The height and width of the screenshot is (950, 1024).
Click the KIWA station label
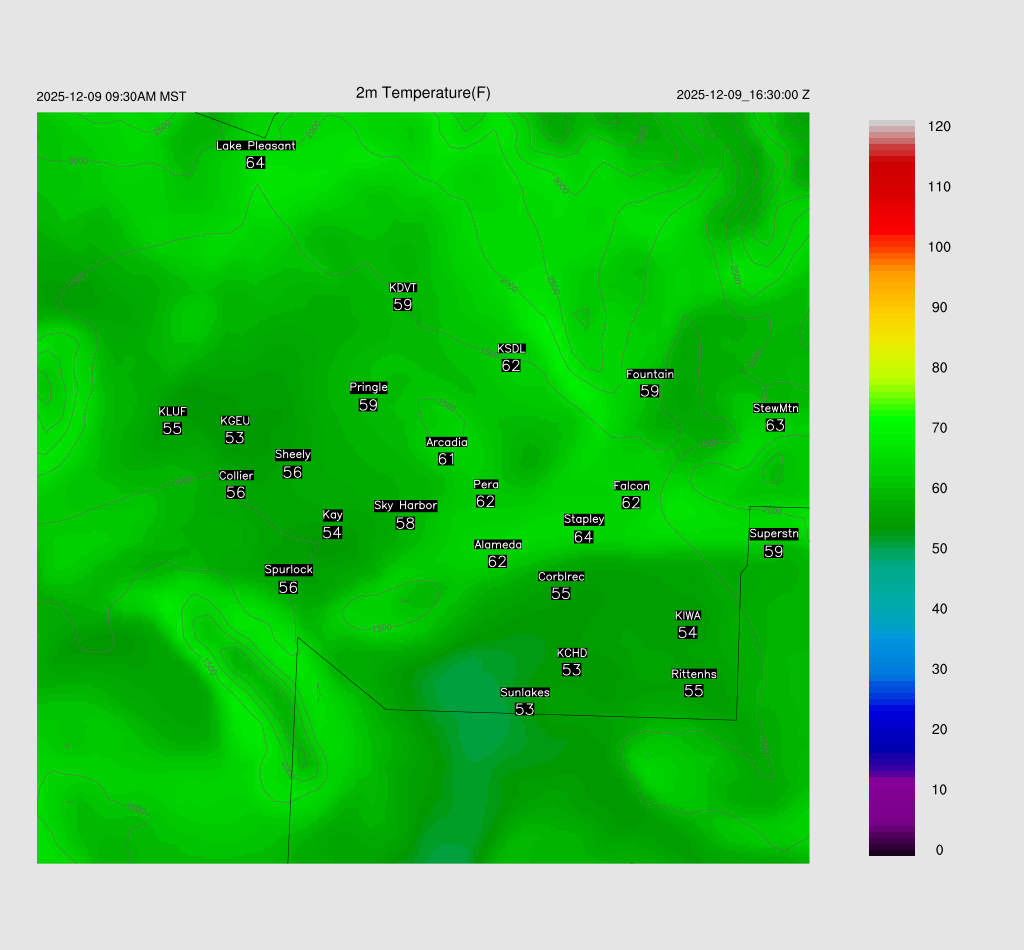click(687, 615)
